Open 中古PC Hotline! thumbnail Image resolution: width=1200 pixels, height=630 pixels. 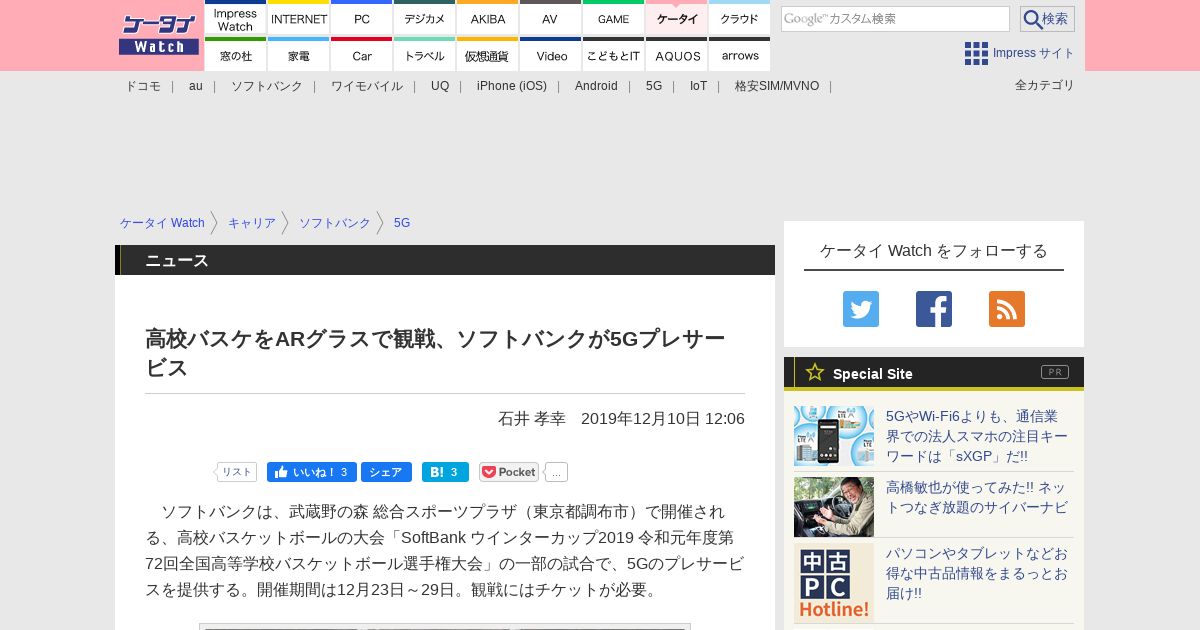point(834,582)
